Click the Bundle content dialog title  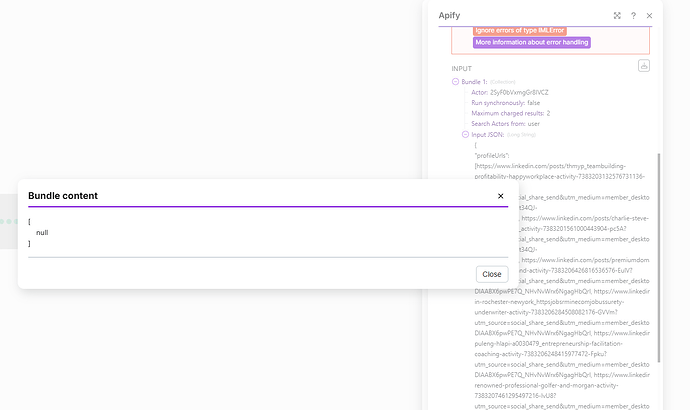(63, 196)
